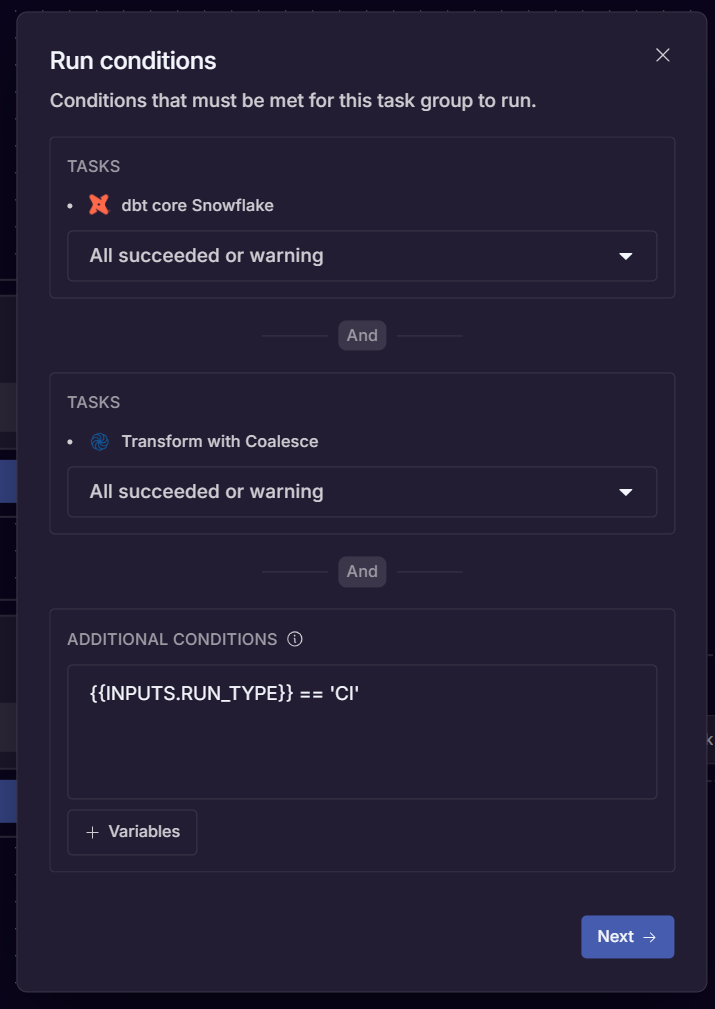
Task: Click the Next button
Action: click(x=627, y=937)
